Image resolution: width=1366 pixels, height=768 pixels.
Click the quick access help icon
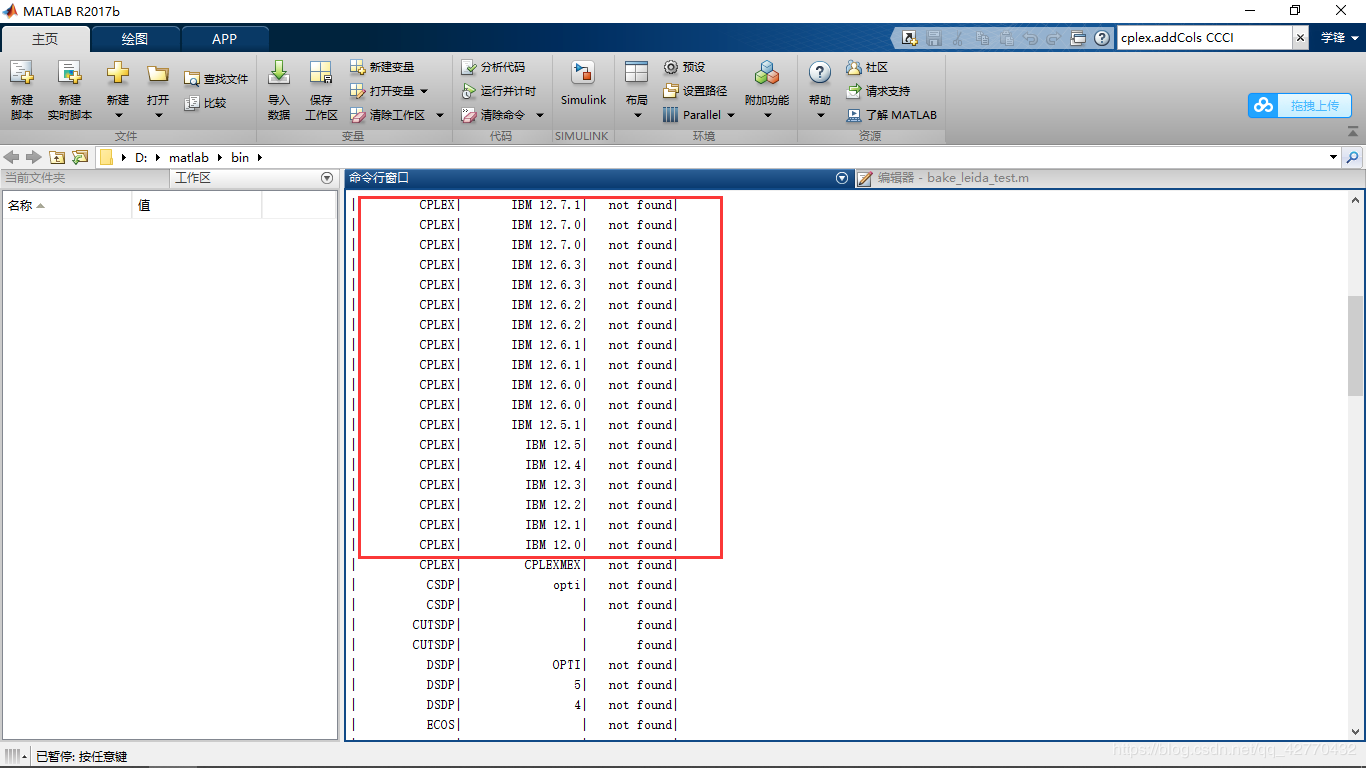coord(1102,38)
